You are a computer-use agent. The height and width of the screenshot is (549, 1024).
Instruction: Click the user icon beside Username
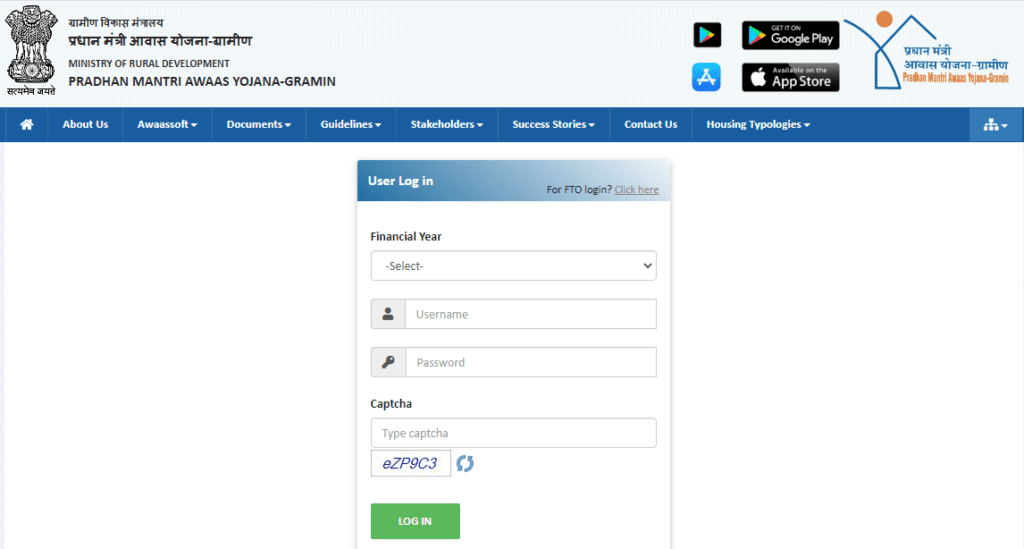click(x=388, y=314)
